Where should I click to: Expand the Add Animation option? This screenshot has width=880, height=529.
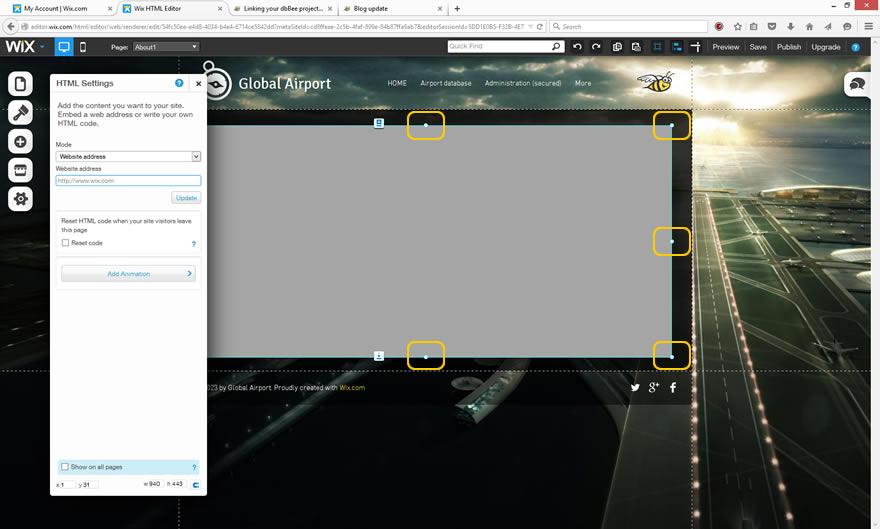(129, 274)
